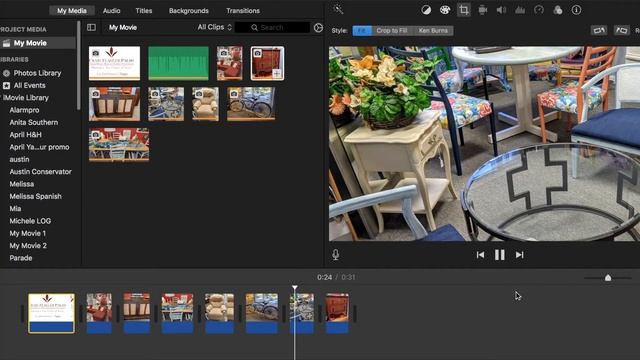Image resolution: width=640 pixels, height=360 pixels.
Task: Select the Parade event
Action: tap(21, 258)
